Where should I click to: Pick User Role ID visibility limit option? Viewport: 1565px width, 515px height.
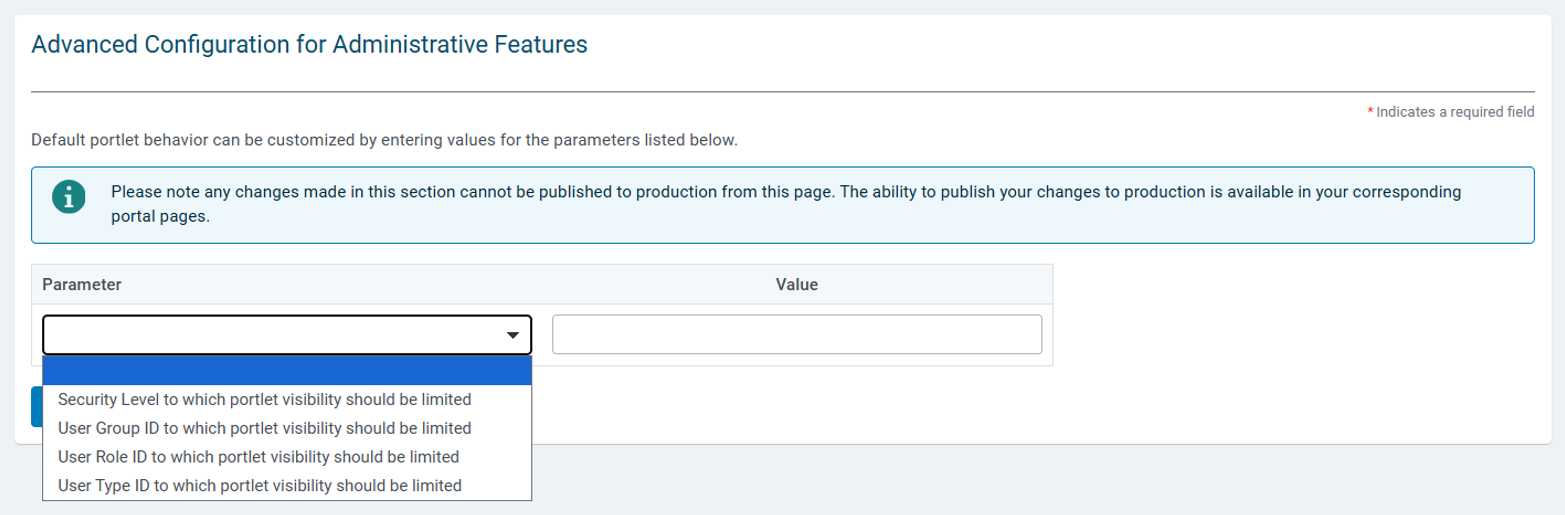(x=259, y=457)
